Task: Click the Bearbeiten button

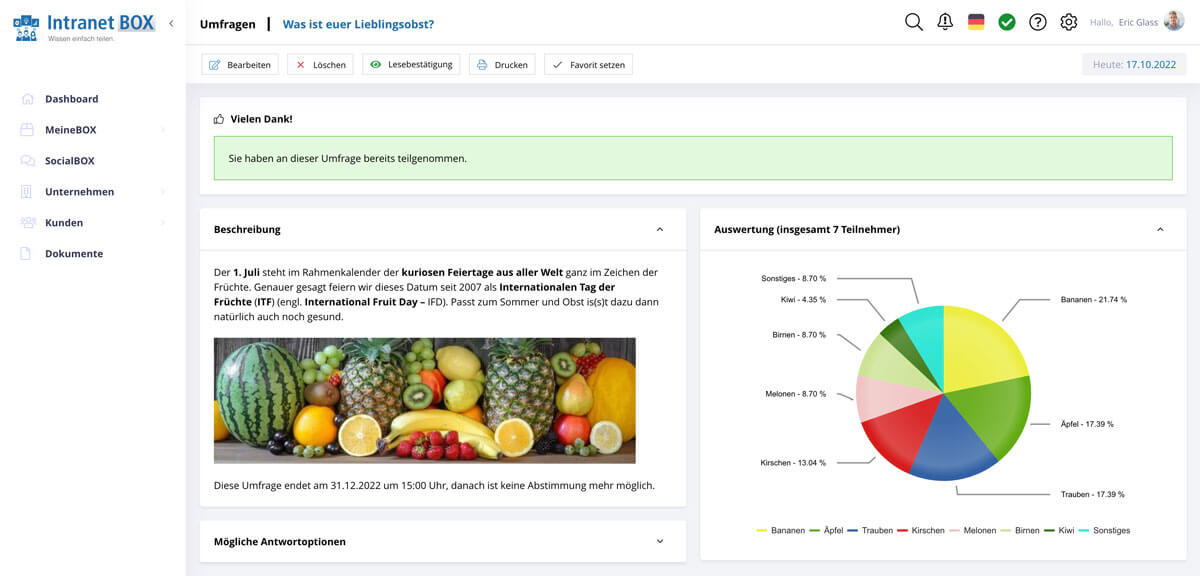Action: [x=238, y=63]
